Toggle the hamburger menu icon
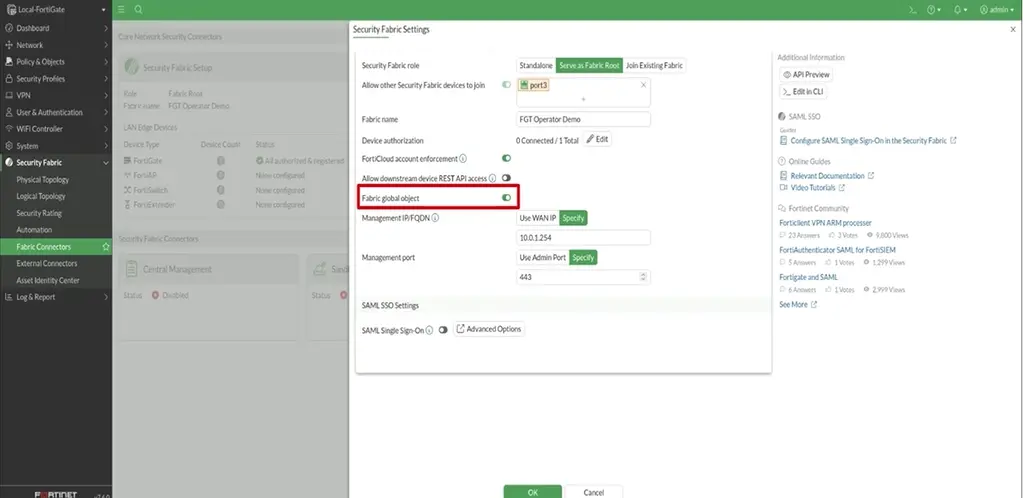This screenshot has height=498, width=1023. [121, 10]
